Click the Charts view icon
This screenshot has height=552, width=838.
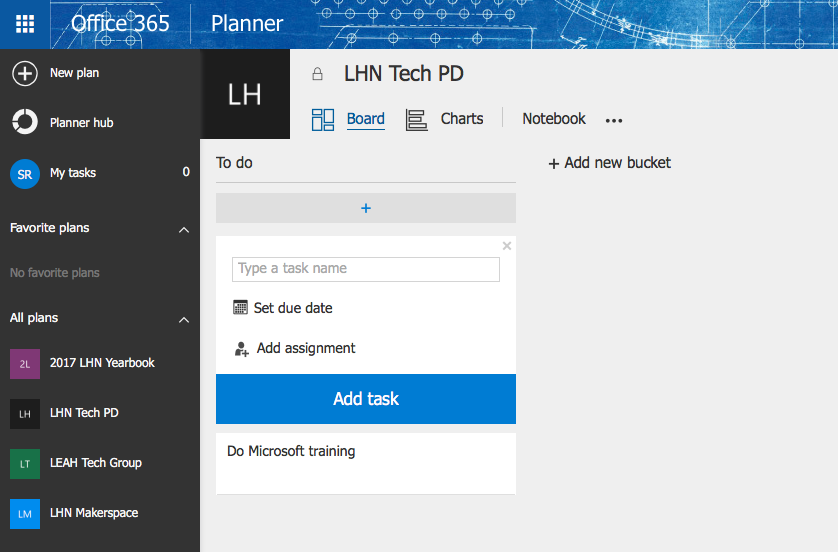pos(416,120)
